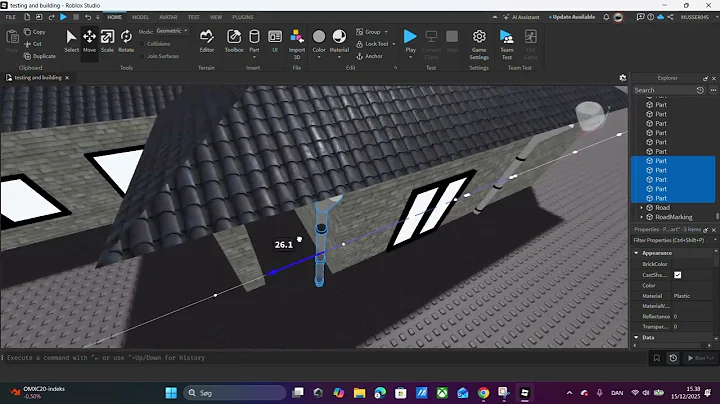Click the Explorer Search field
The height and width of the screenshot is (404, 720).
[664, 90]
